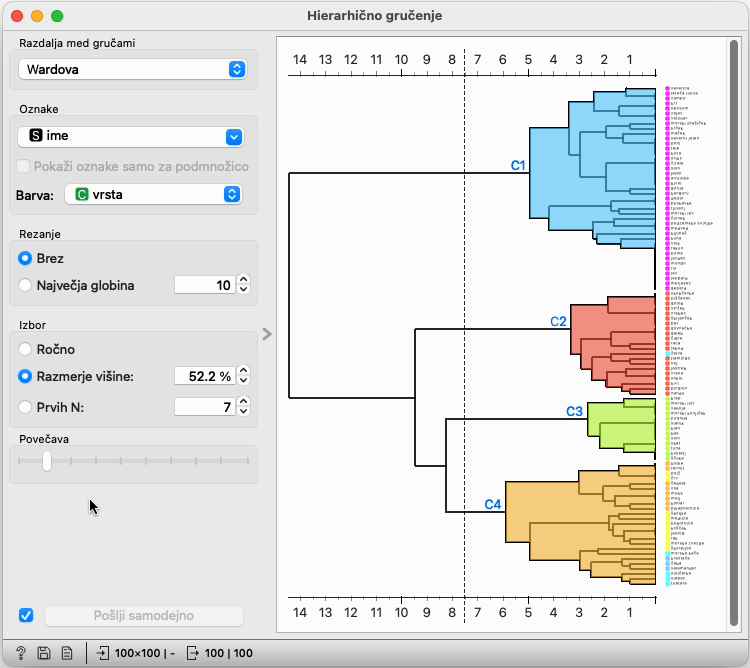750x668 pixels.
Task: Click the Povečava zoom slider handle
Action: click(x=46, y=461)
